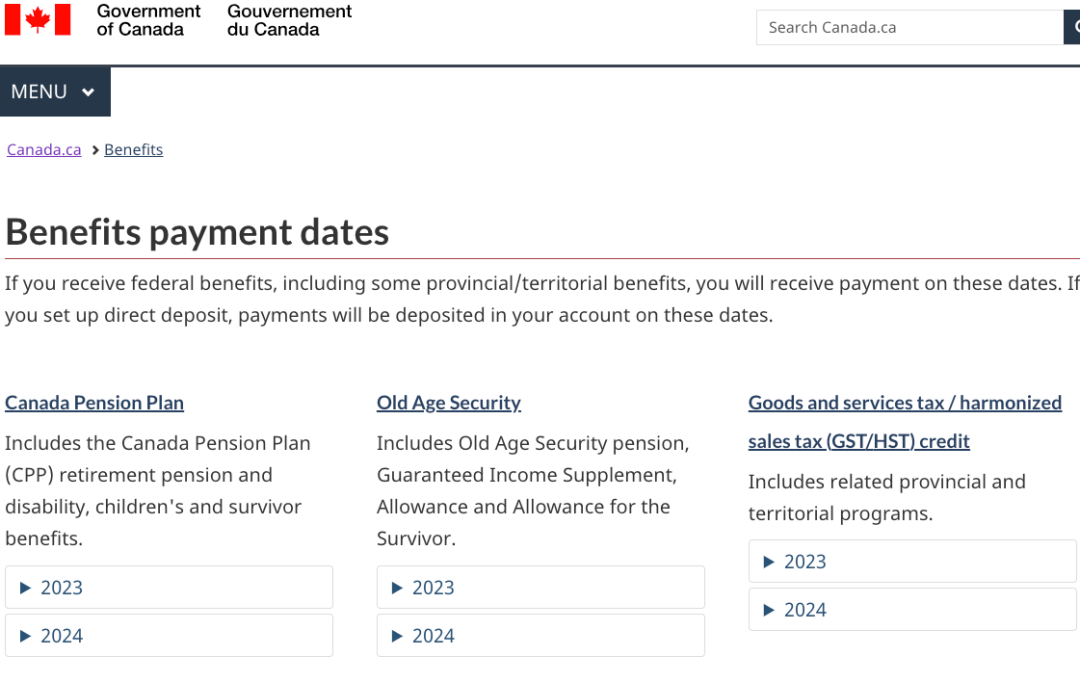Open the MENU navigation button
Screen dimensions: 1080x682
pos(54,92)
